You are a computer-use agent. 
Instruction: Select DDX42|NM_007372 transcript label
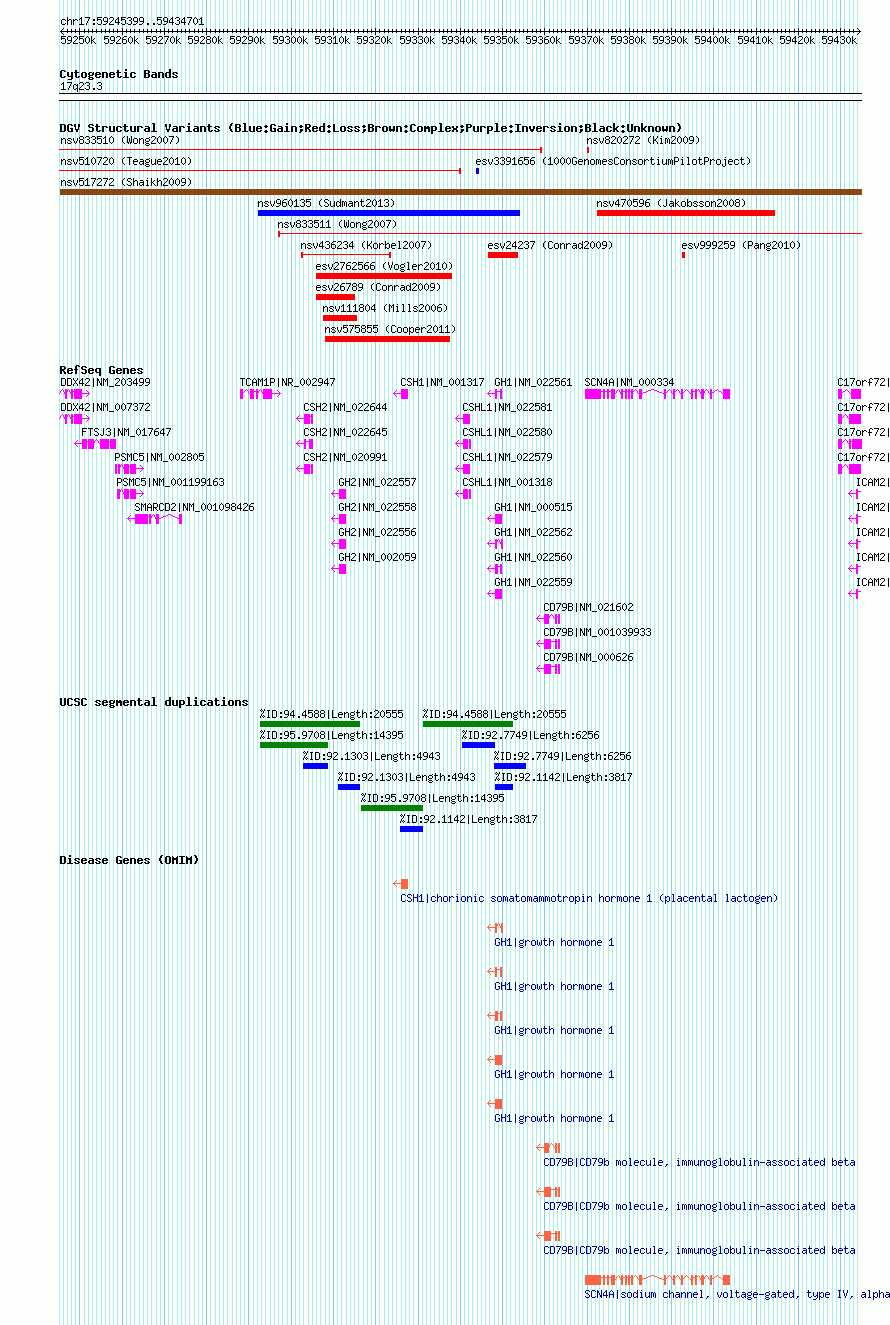105,408
